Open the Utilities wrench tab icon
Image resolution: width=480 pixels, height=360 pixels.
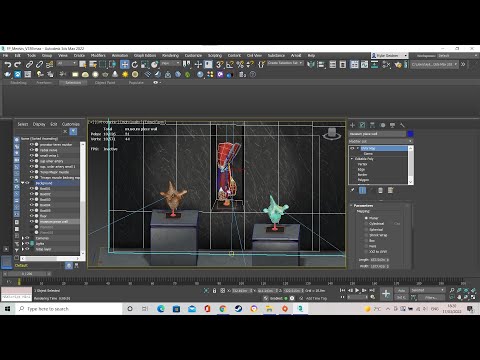(x=402, y=125)
